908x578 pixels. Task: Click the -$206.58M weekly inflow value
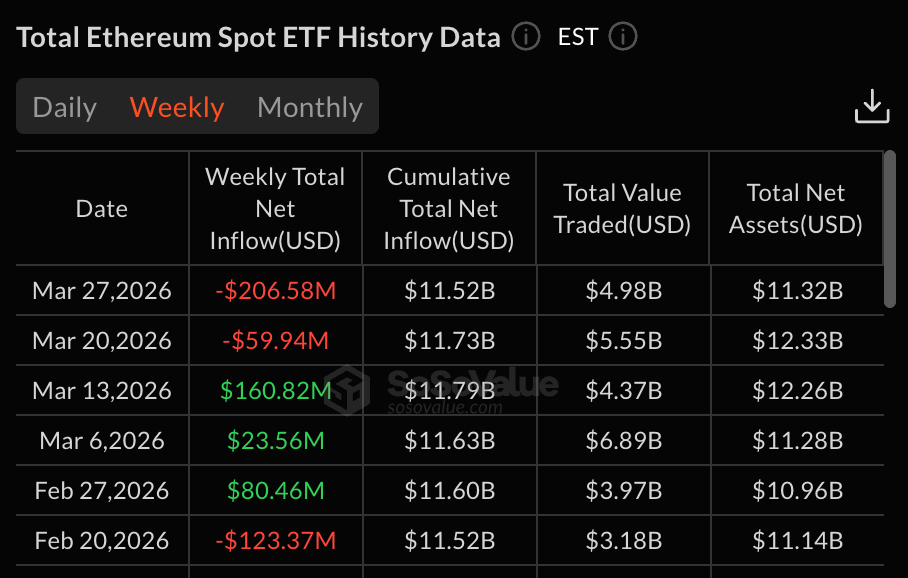275,291
